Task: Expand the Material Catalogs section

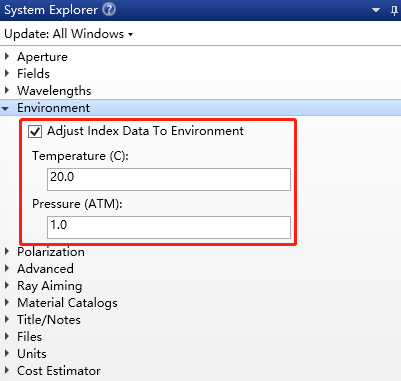Action: click(x=7, y=303)
